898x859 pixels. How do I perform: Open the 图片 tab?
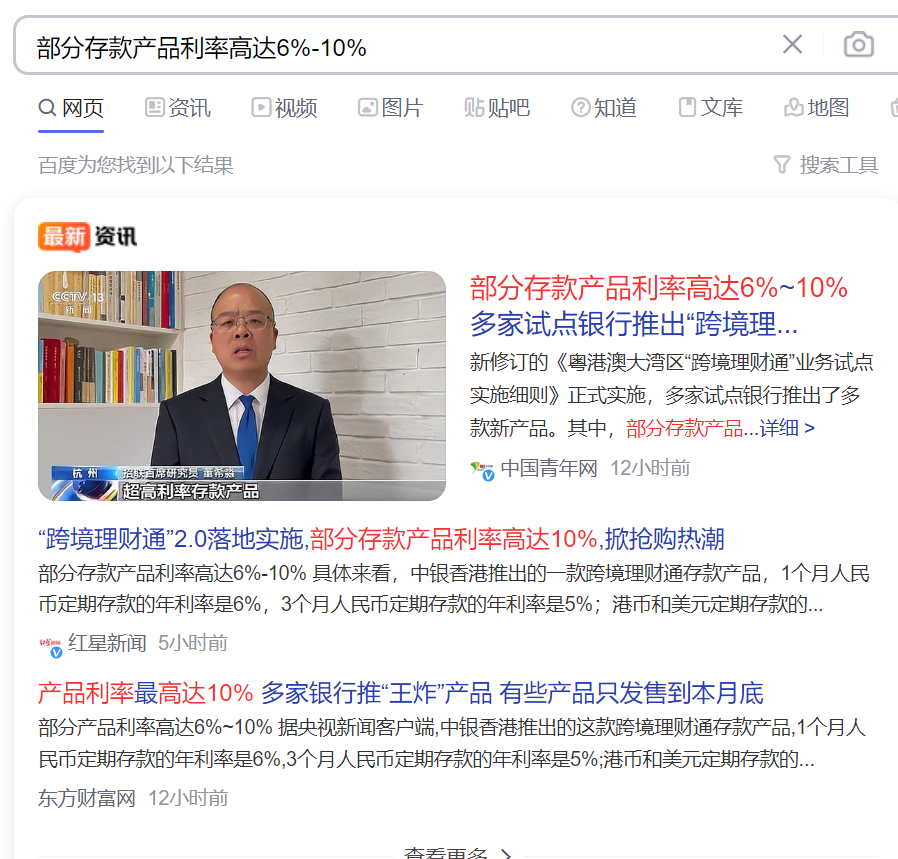pos(391,108)
